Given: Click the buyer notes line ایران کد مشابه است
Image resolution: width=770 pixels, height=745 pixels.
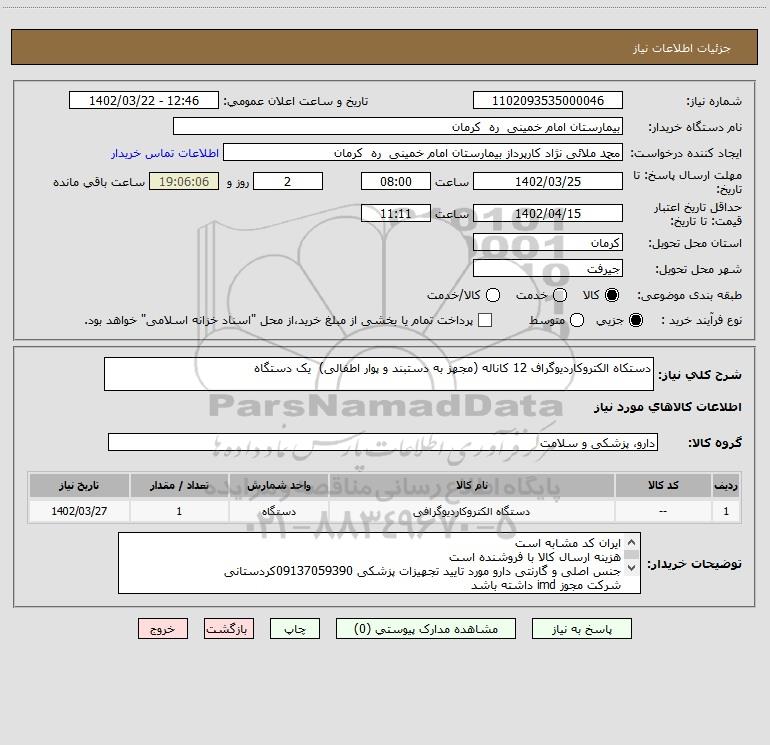Looking at the screenshot, I should click(568, 543).
